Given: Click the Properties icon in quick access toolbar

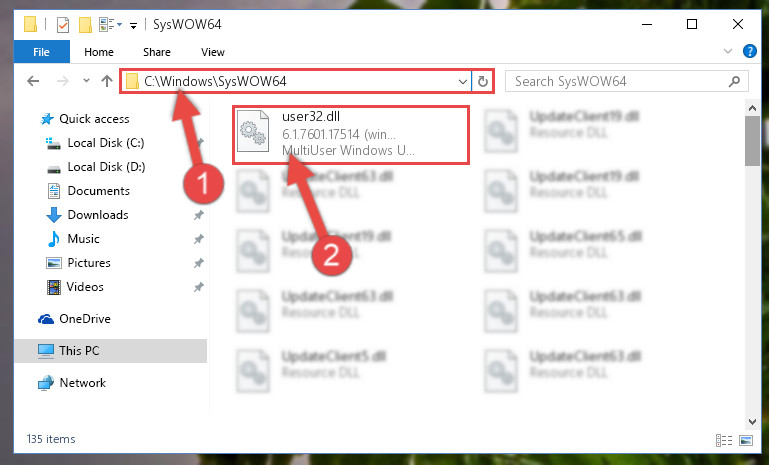Looking at the screenshot, I should click(x=63, y=25).
